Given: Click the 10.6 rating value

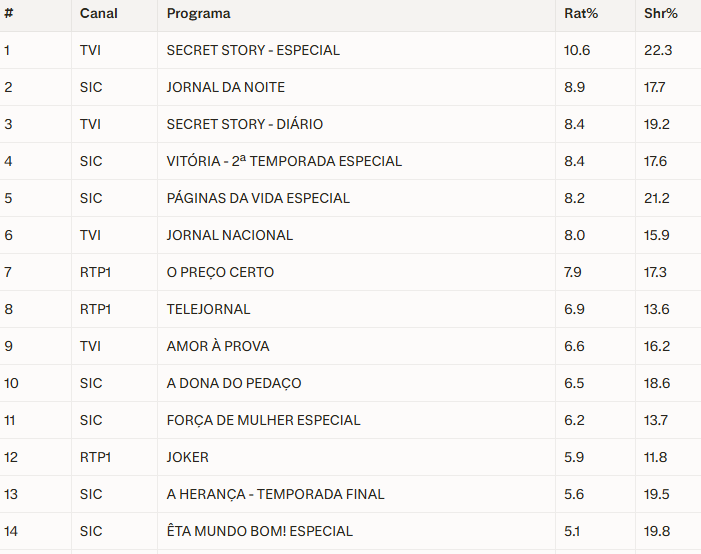Looking at the screenshot, I should (577, 50).
